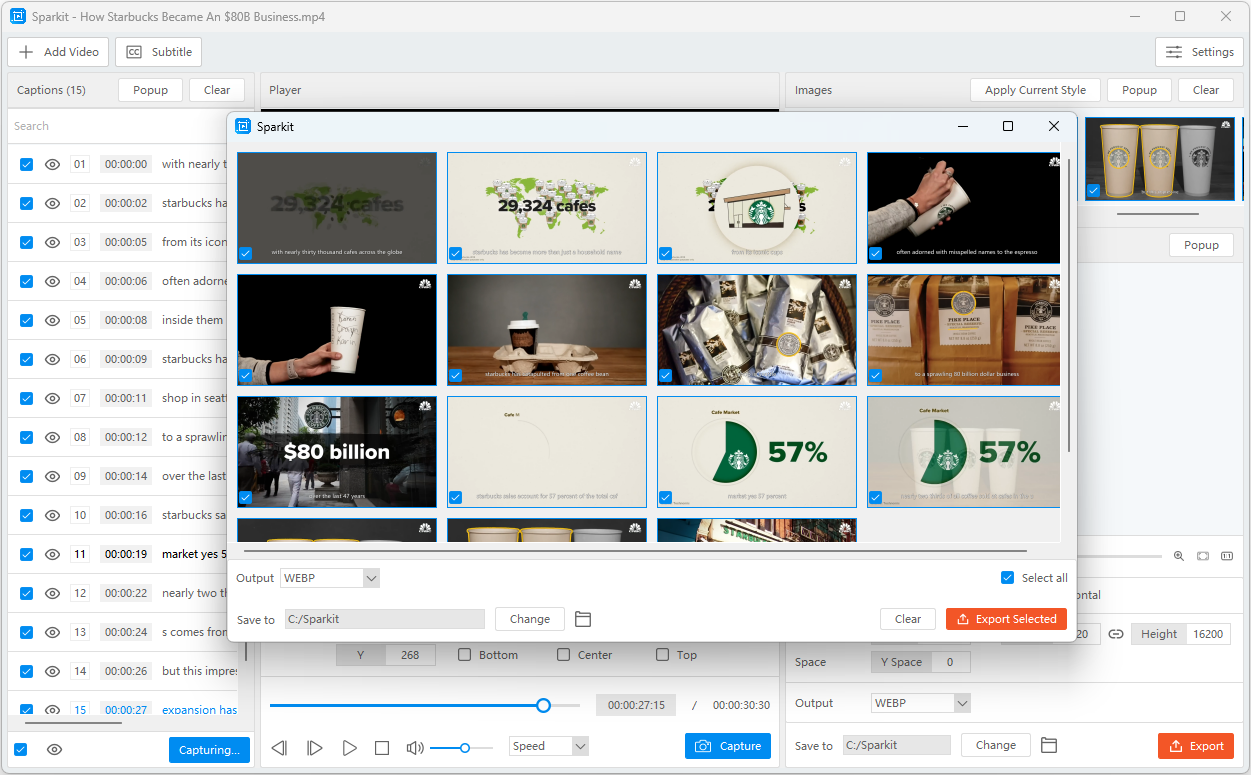Toggle master checkbox below captions list

coord(21,749)
